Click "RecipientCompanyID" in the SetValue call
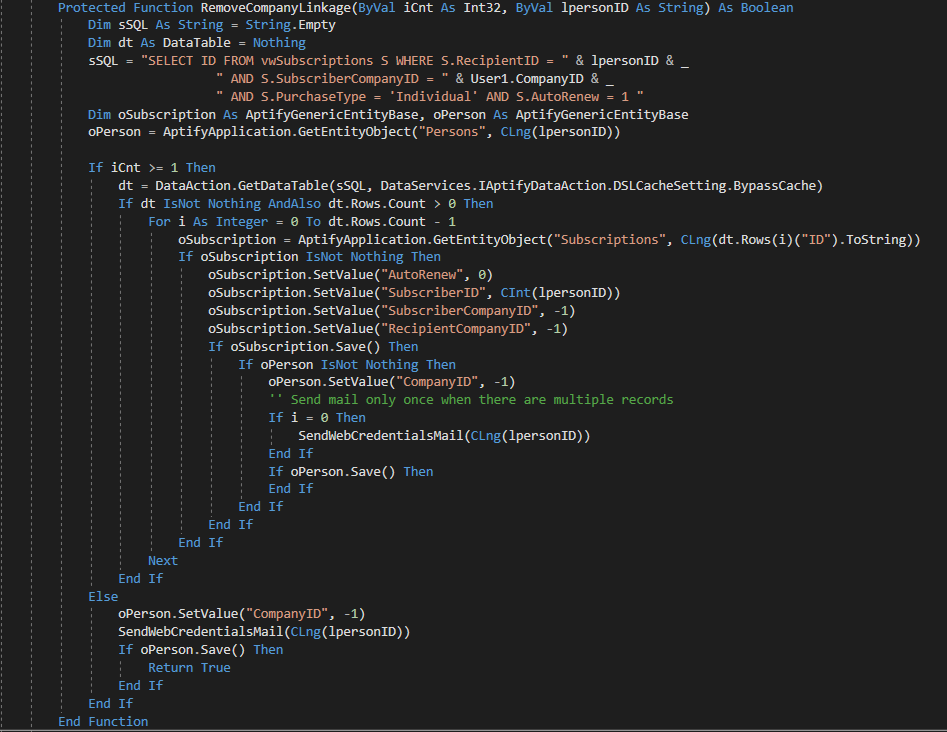 tap(456, 329)
